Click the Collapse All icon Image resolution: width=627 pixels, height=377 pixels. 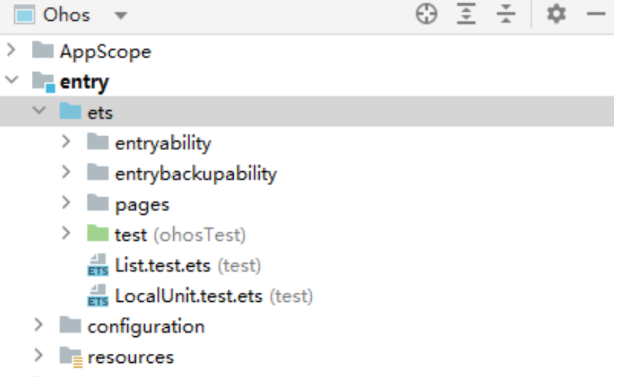pyautogui.click(x=506, y=14)
